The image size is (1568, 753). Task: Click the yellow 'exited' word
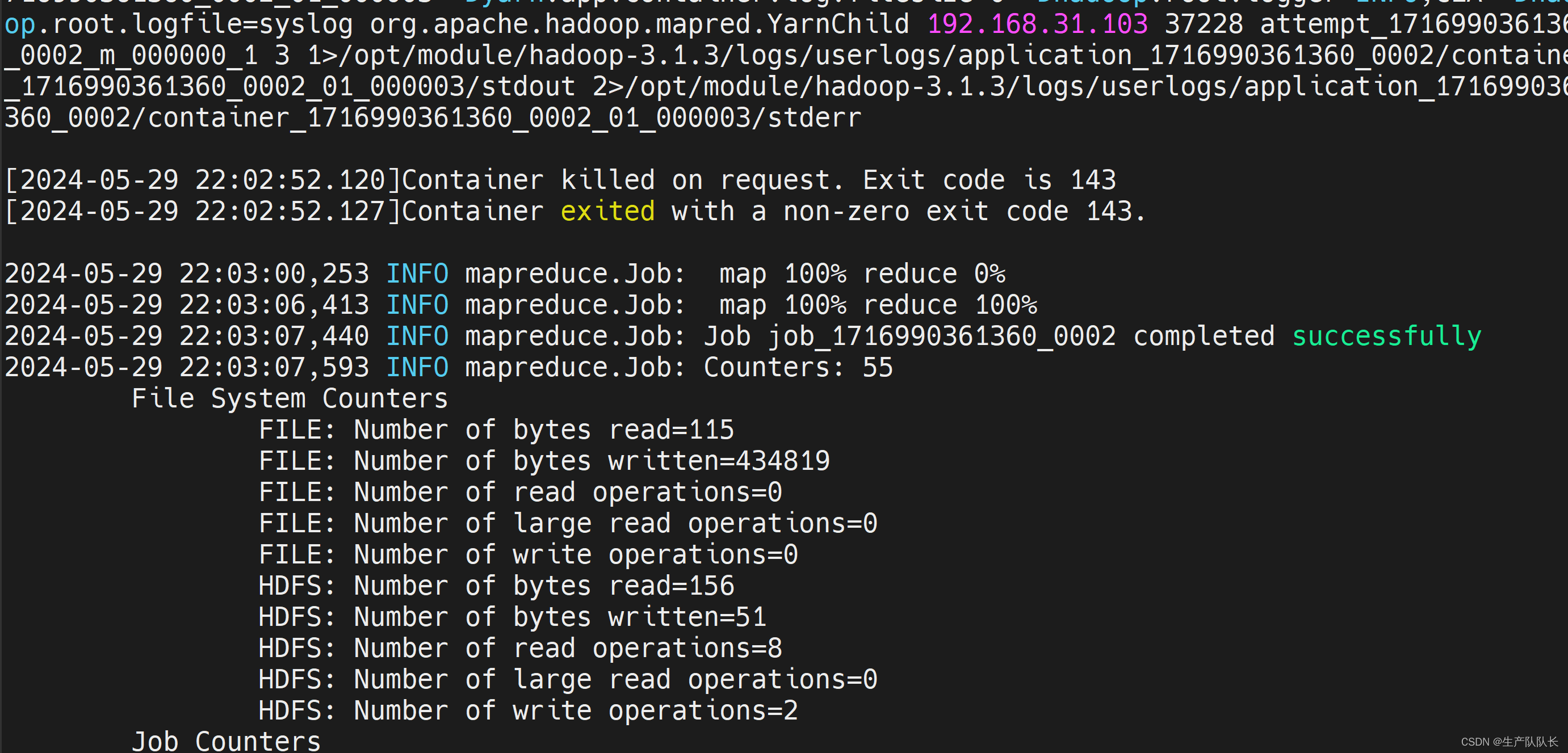[607, 211]
